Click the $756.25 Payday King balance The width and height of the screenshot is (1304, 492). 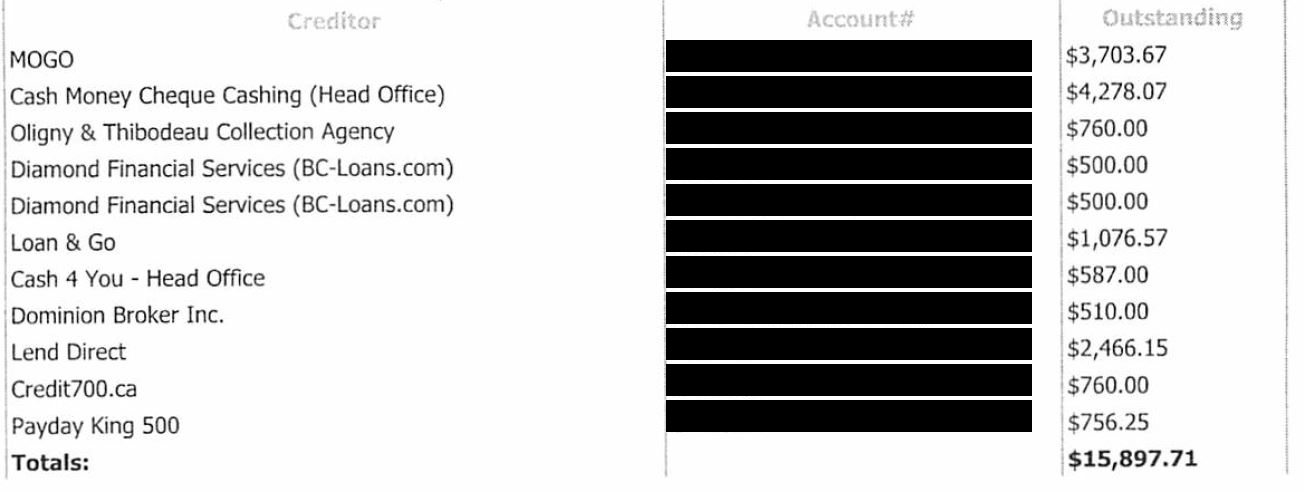(x=1107, y=421)
